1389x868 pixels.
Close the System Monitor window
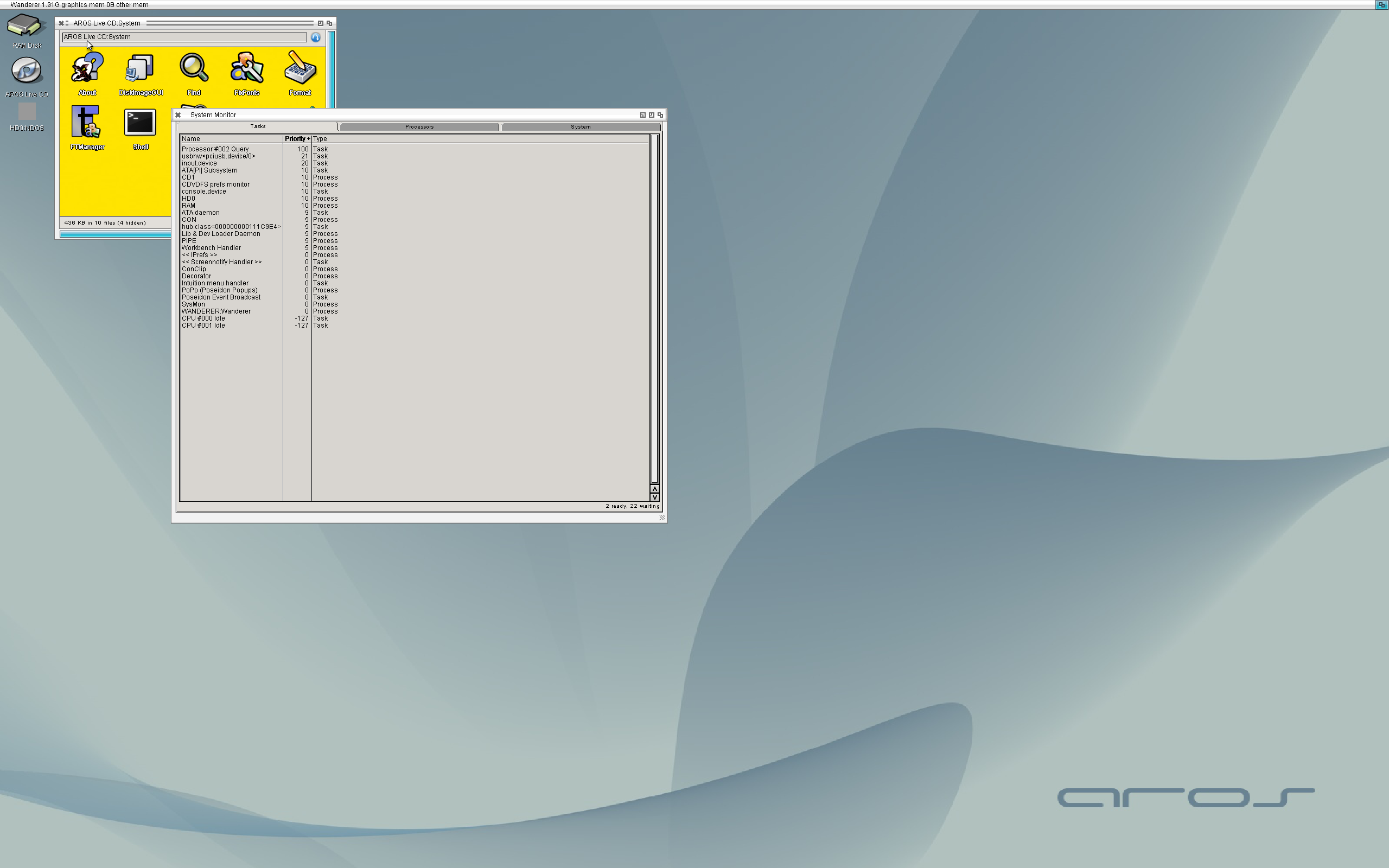pyautogui.click(x=178, y=115)
